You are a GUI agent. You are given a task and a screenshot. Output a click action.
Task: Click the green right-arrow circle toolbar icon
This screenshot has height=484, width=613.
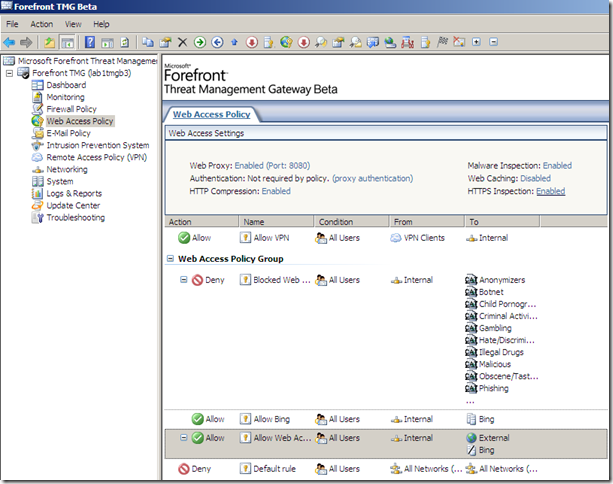coord(200,42)
